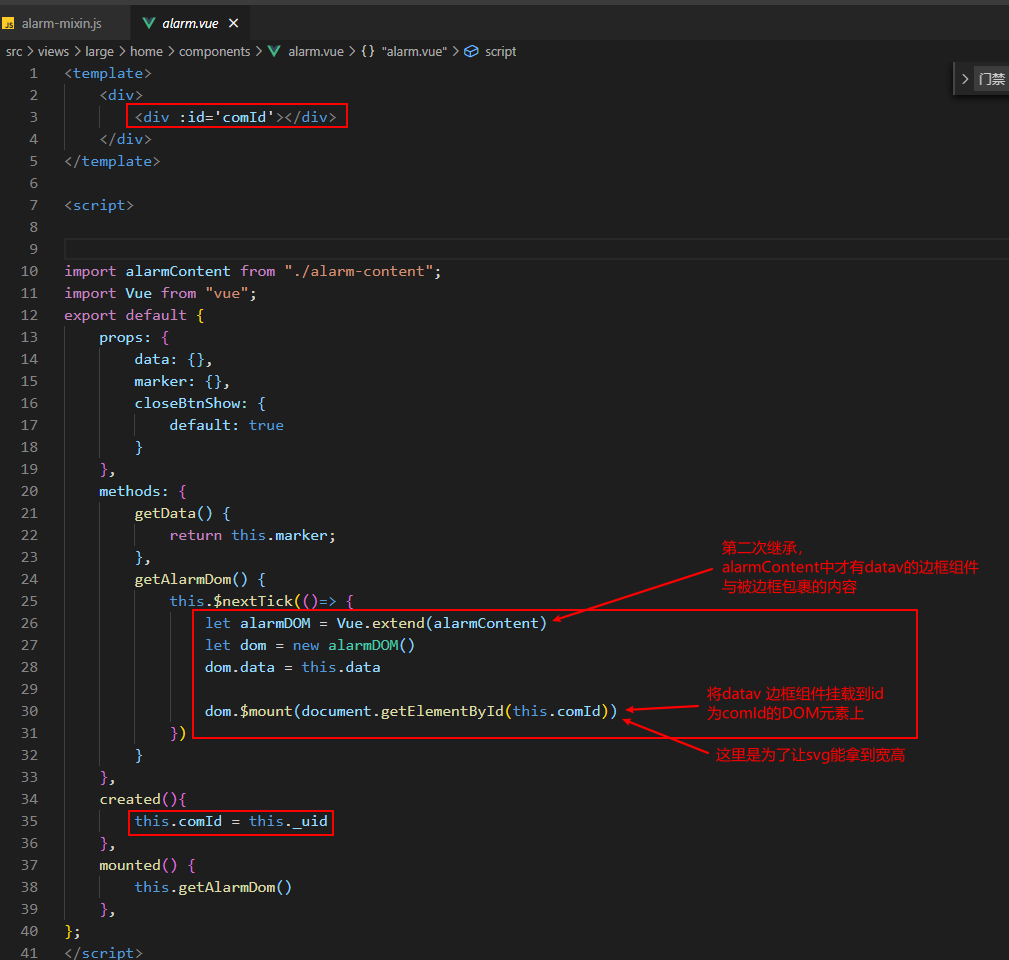Click the <template> opening tag on line 1
The image size is (1009, 960).
pos(107,73)
